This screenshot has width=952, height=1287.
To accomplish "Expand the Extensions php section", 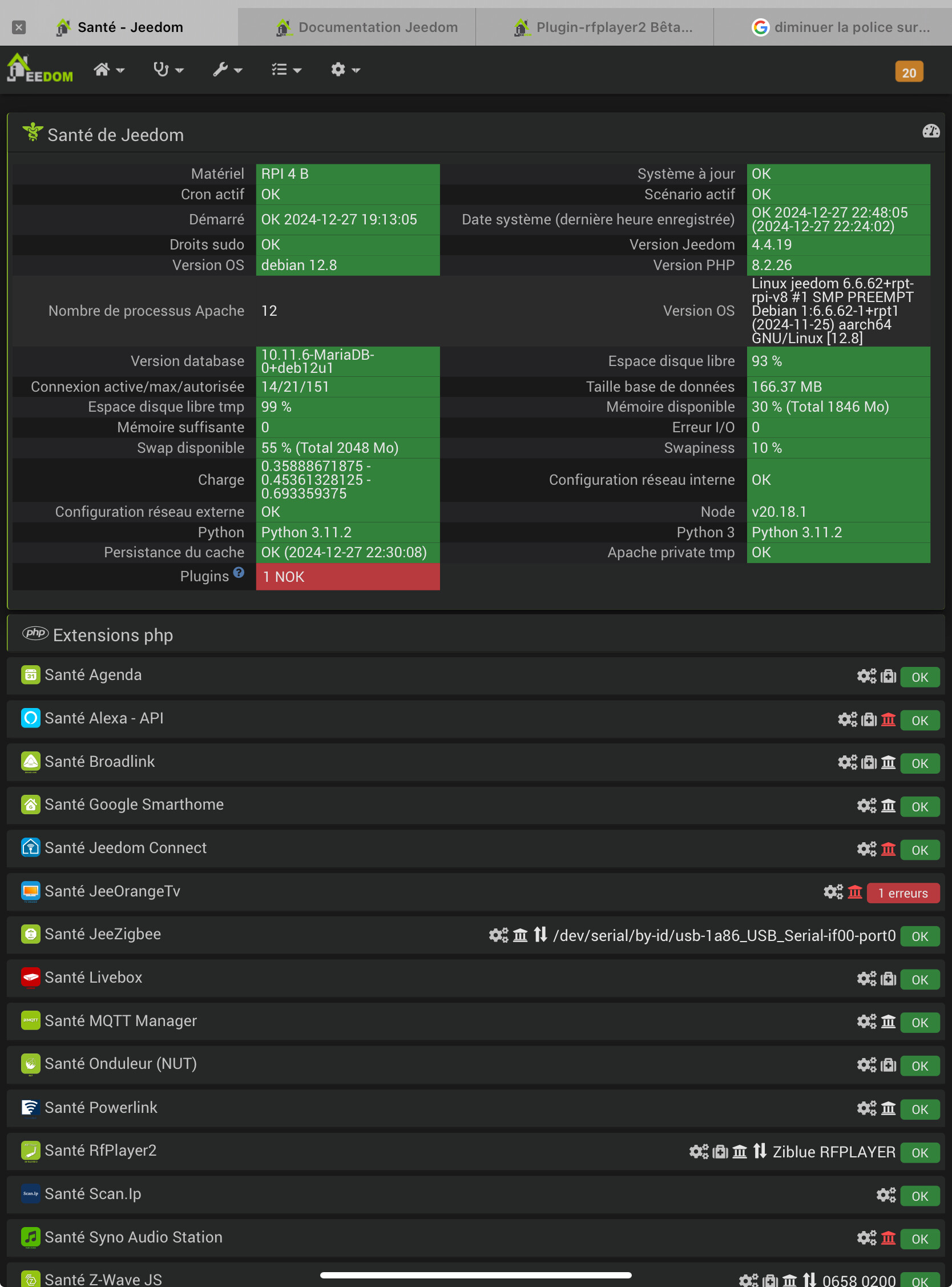I will (x=476, y=634).
